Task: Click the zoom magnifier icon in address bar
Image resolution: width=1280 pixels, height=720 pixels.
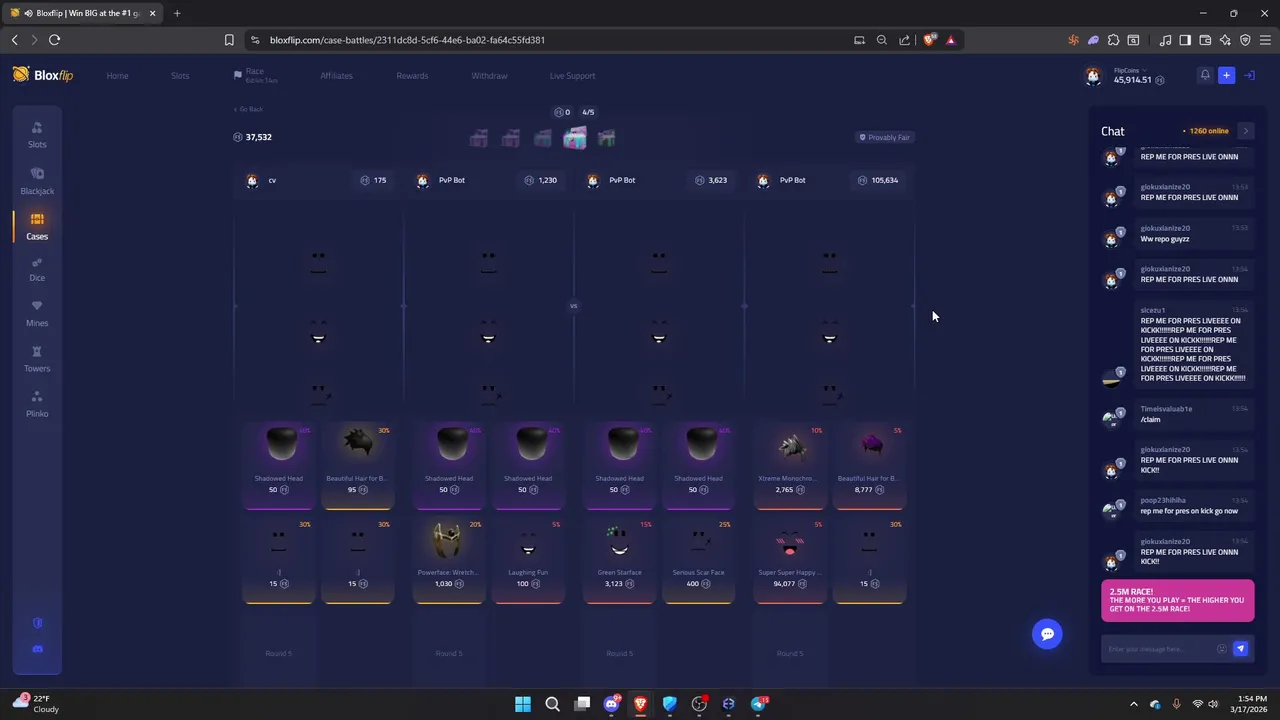Action: (x=881, y=40)
